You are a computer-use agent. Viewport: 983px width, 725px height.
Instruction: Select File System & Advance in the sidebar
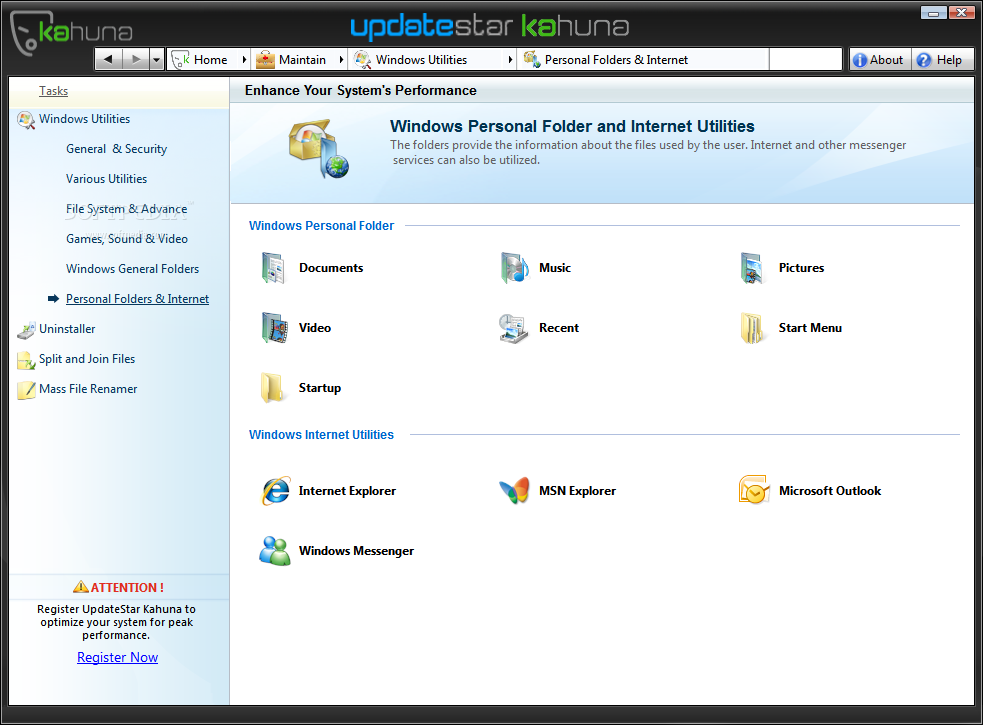click(x=127, y=209)
